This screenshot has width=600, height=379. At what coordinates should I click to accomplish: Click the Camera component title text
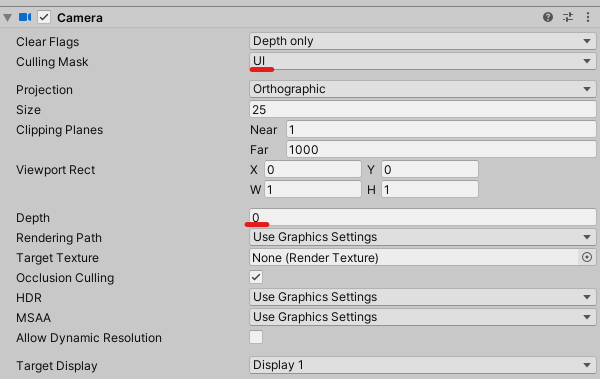[x=80, y=18]
